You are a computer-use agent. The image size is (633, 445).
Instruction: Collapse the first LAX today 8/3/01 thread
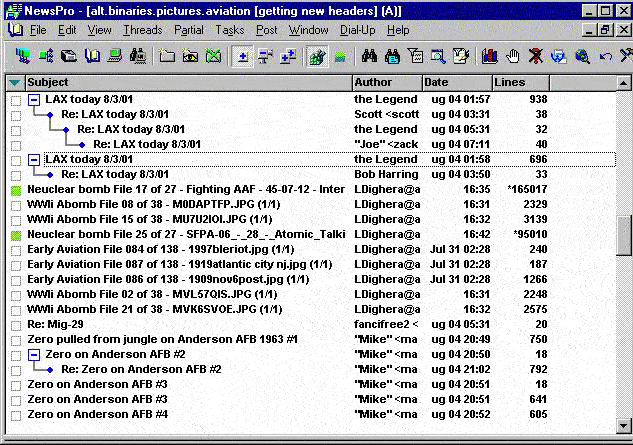(33, 100)
